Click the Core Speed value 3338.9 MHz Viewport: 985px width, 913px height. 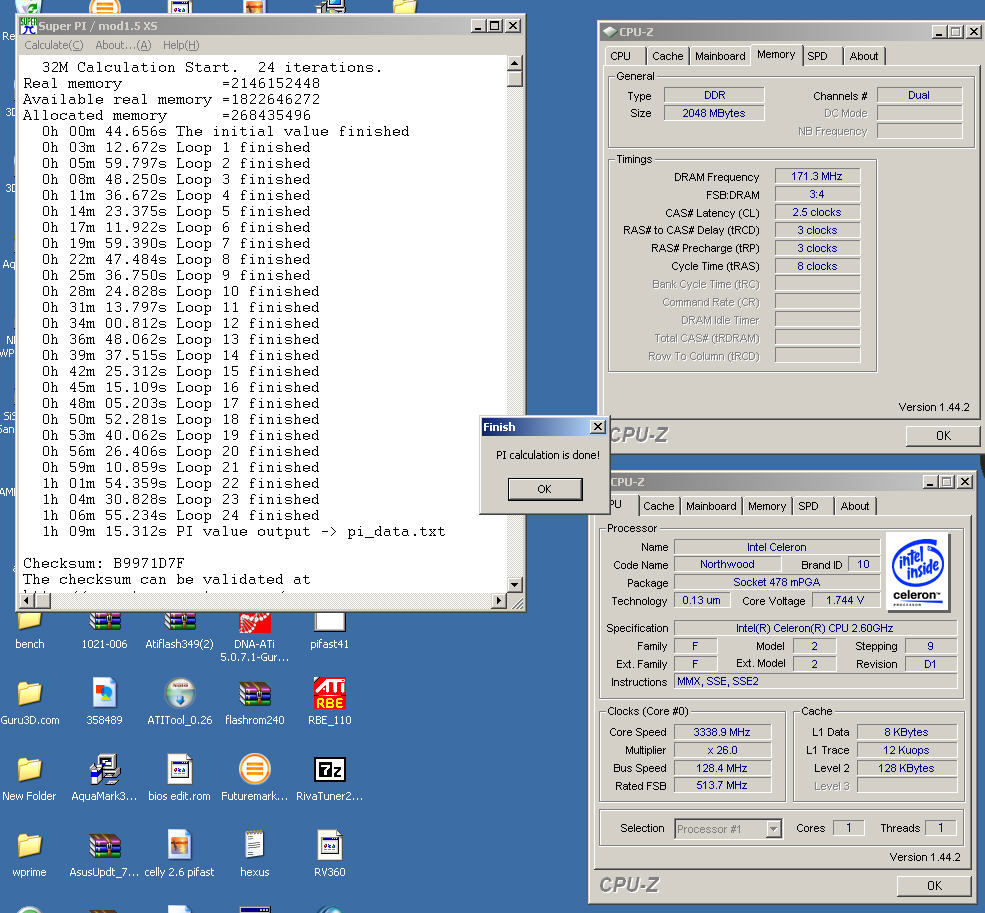722,732
